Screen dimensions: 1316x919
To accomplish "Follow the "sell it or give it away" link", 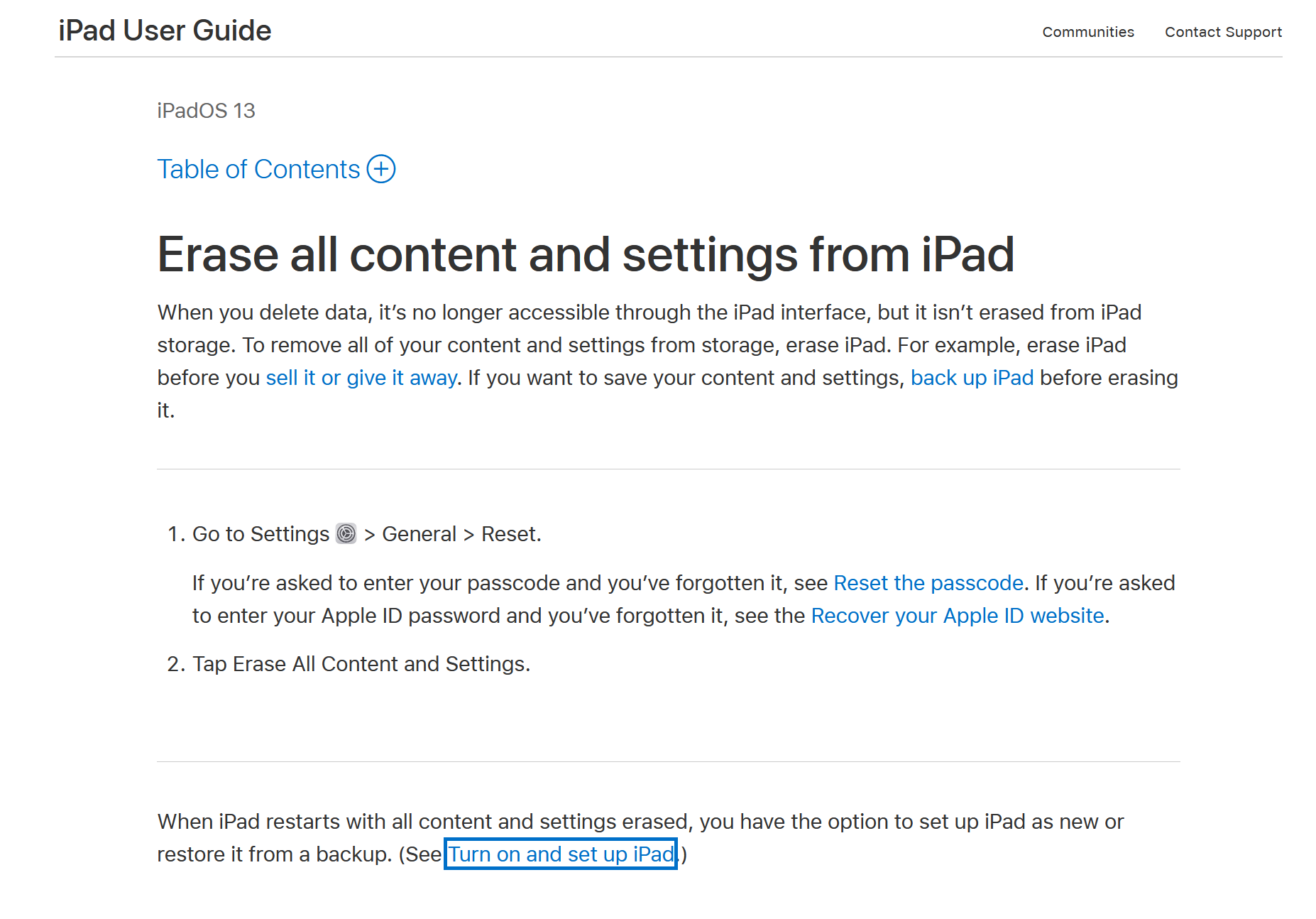I will [361, 378].
